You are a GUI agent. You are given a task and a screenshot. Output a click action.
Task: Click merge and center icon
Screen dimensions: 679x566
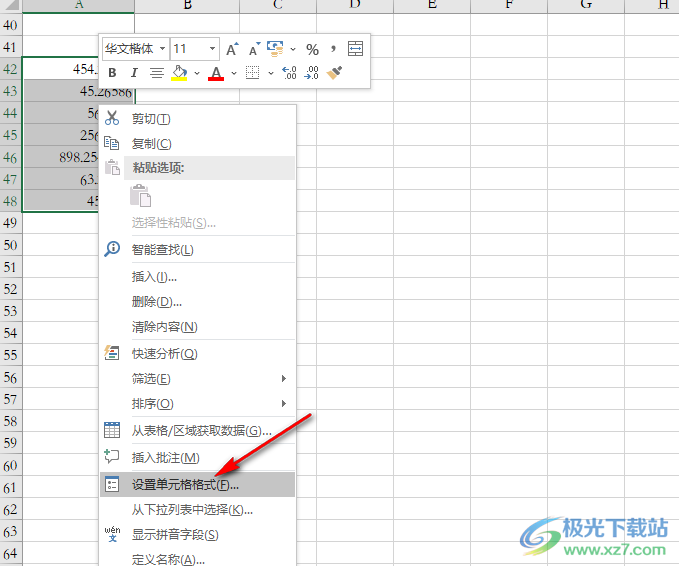click(356, 49)
